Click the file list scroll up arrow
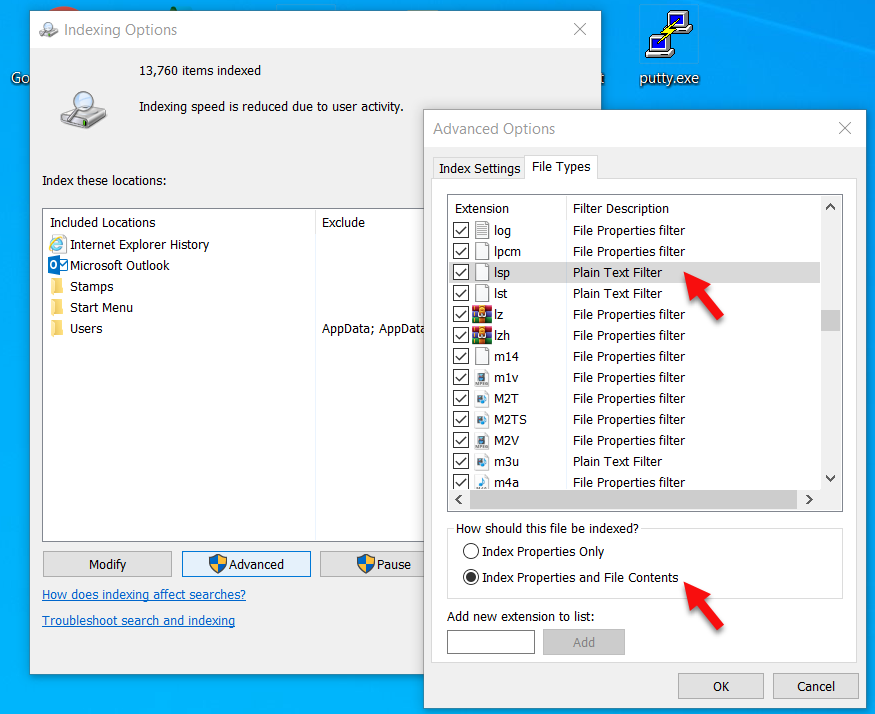The width and height of the screenshot is (875, 714). point(830,207)
